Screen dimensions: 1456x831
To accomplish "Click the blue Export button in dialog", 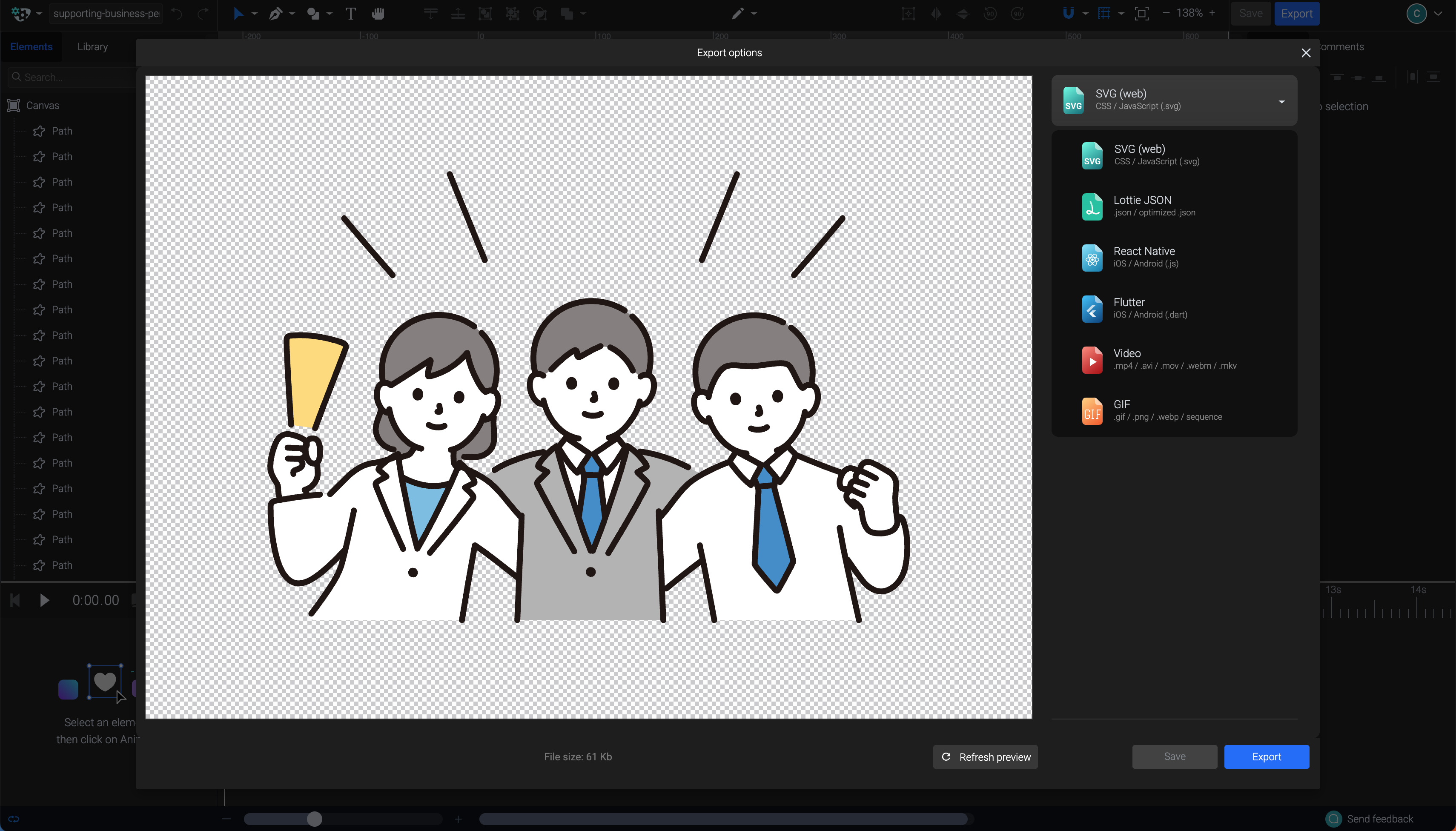I will click(x=1266, y=757).
